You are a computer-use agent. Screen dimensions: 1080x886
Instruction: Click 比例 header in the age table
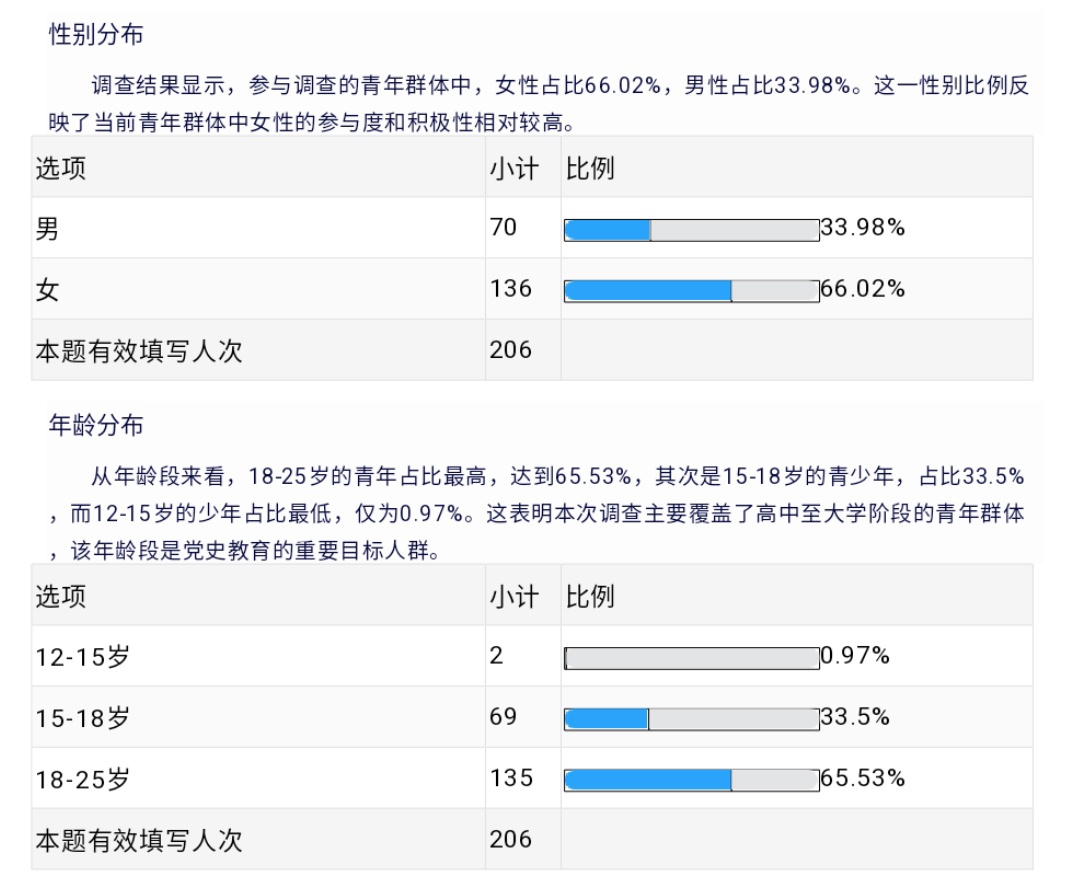590,597
